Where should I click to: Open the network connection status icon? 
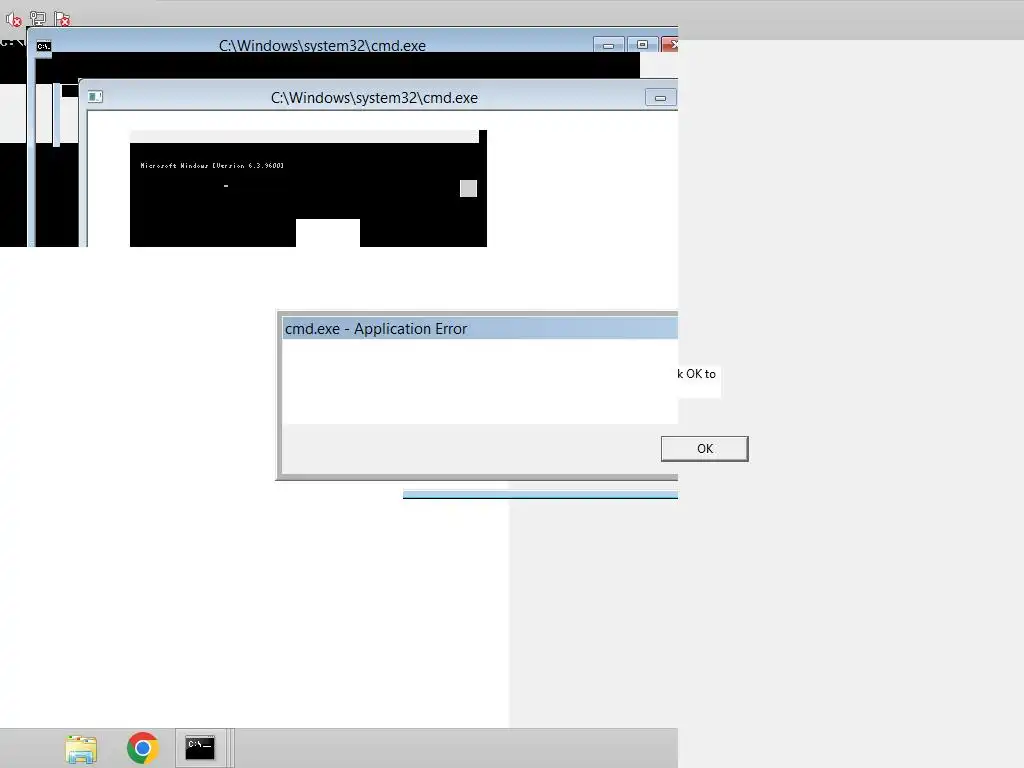pyautogui.click(x=38, y=19)
